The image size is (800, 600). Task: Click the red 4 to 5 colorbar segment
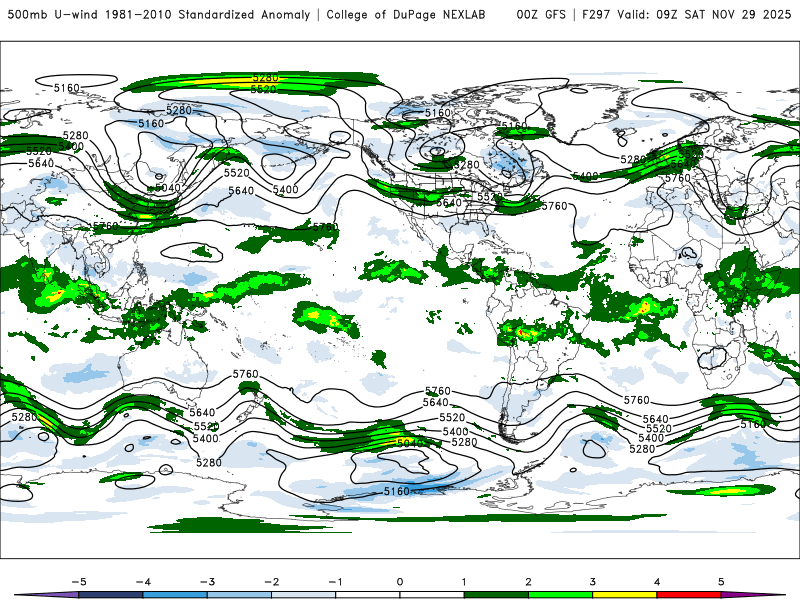click(x=689, y=595)
